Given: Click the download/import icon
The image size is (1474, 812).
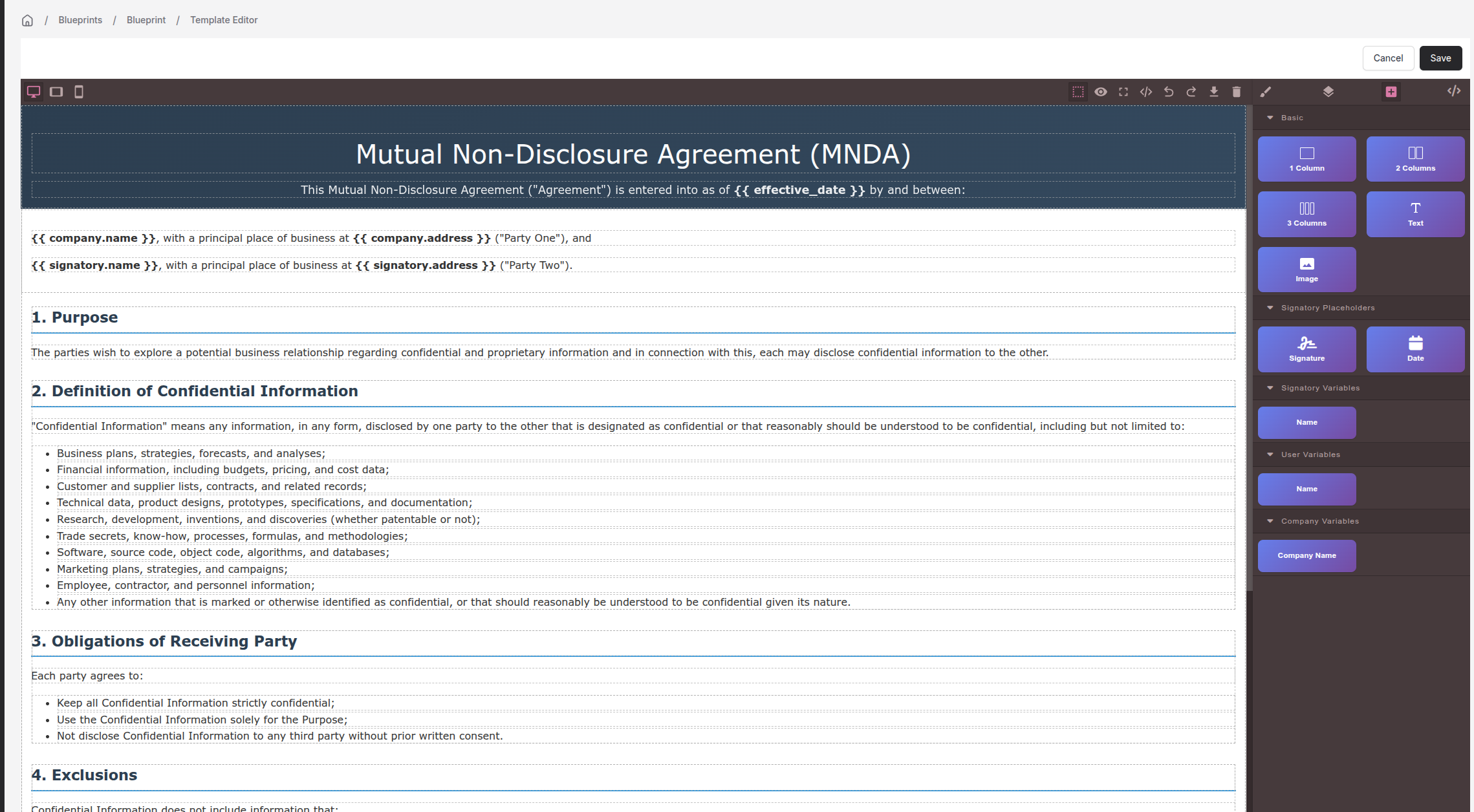Looking at the screenshot, I should pos(1214,92).
